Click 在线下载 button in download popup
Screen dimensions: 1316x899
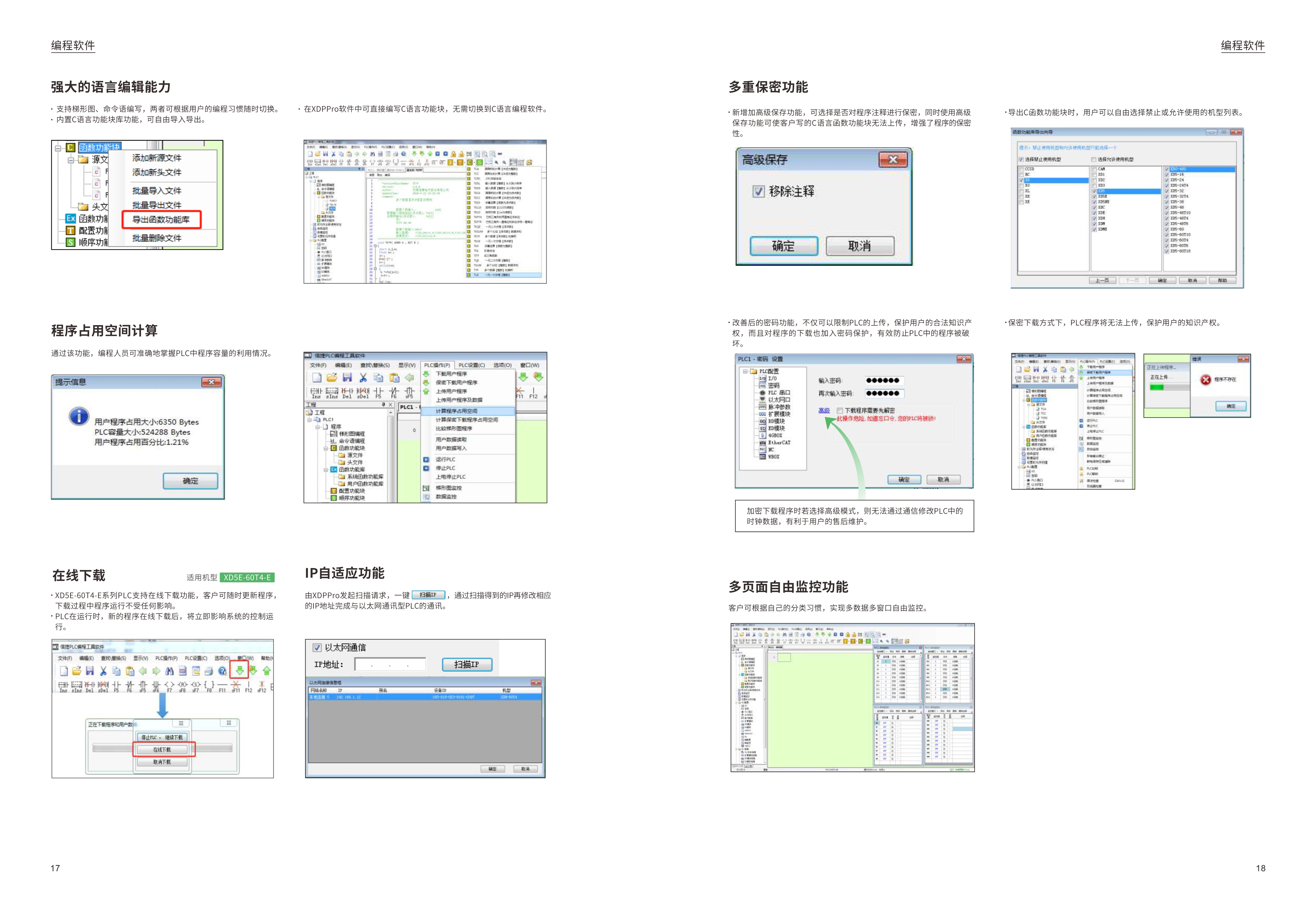(x=162, y=750)
